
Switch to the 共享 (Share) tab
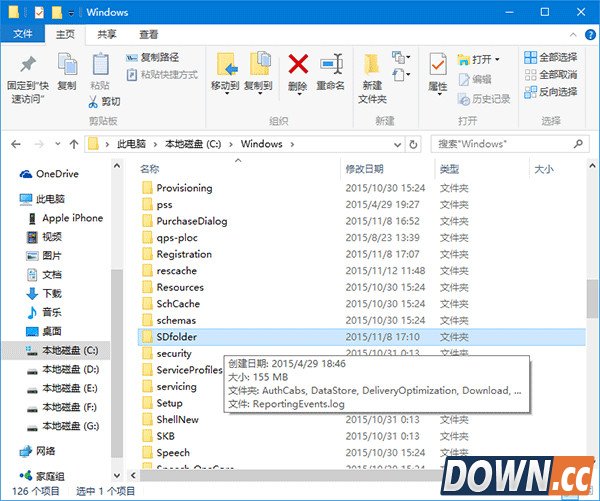pyautogui.click(x=106, y=34)
